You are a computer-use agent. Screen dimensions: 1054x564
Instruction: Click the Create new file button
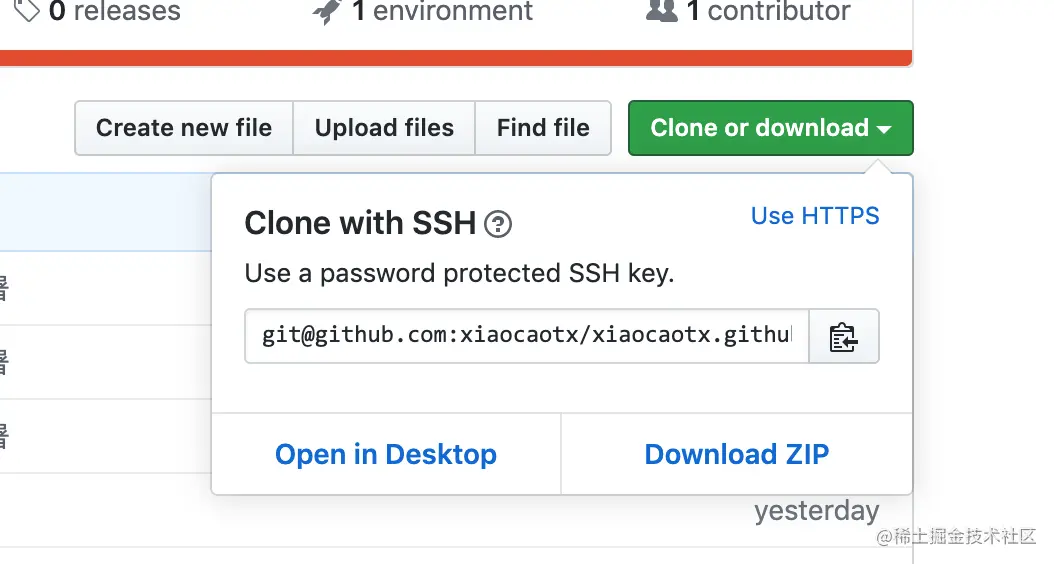[184, 128]
